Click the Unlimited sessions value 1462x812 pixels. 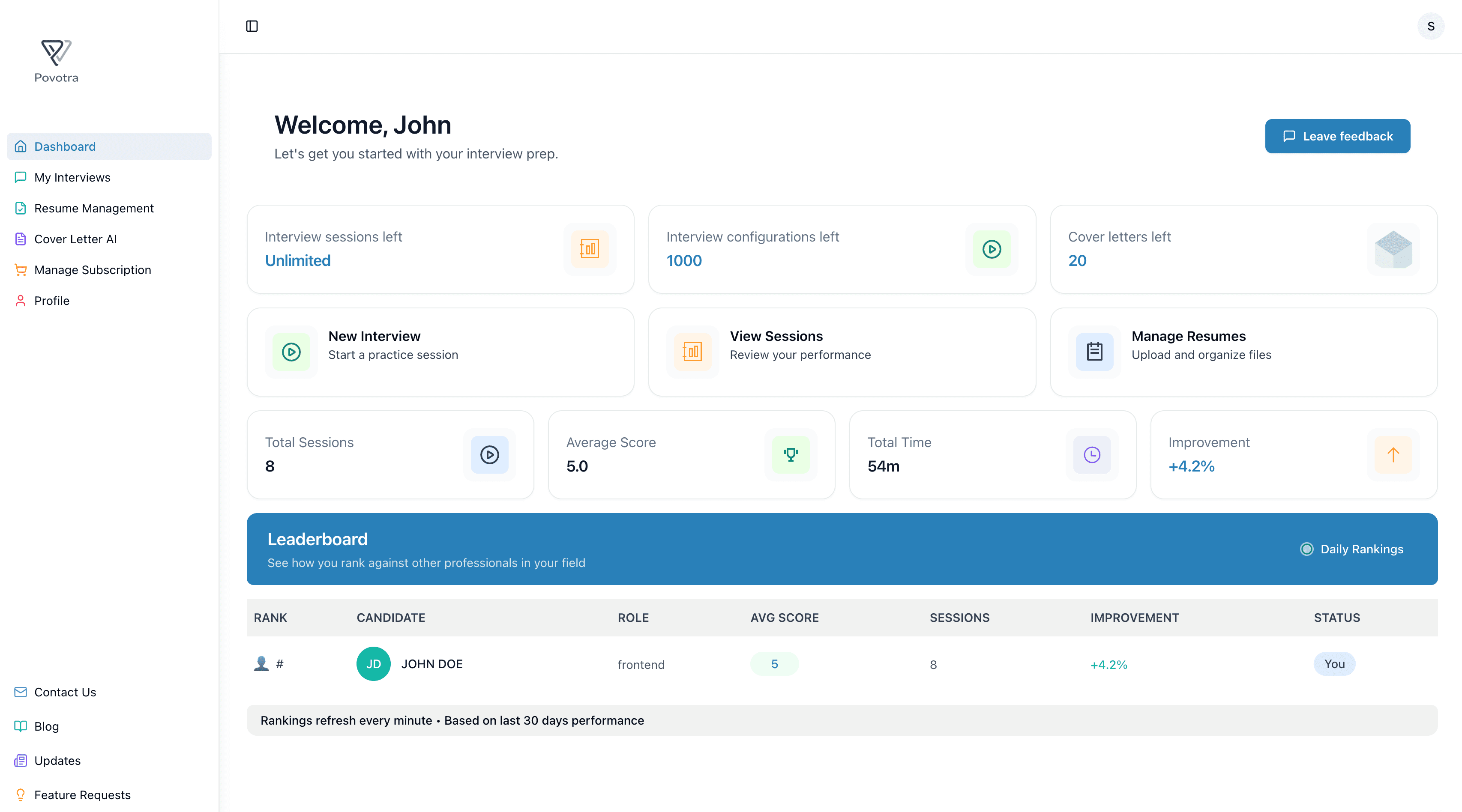click(x=297, y=260)
